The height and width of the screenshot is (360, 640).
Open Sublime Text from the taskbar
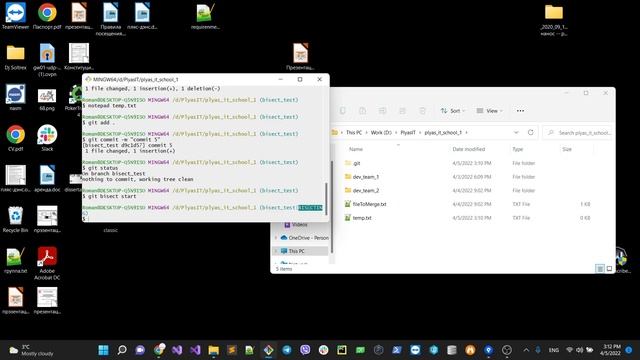pyautogui.click(x=232, y=350)
